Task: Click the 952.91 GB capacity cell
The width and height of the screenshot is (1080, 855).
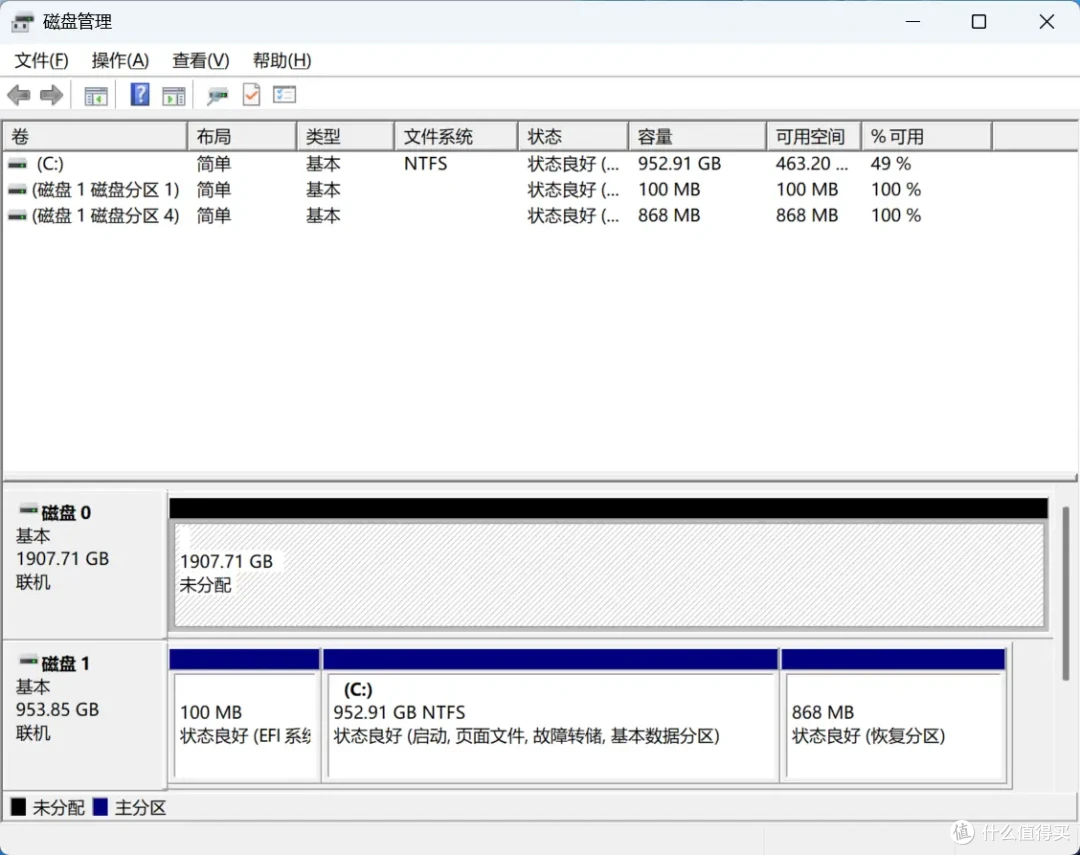Action: pyautogui.click(x=679, y=164)
